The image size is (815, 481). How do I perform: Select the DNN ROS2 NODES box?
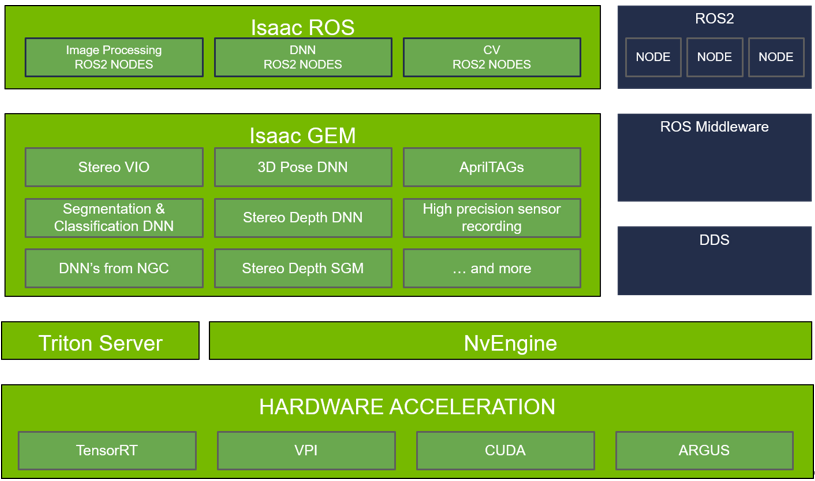coord(303,57)
